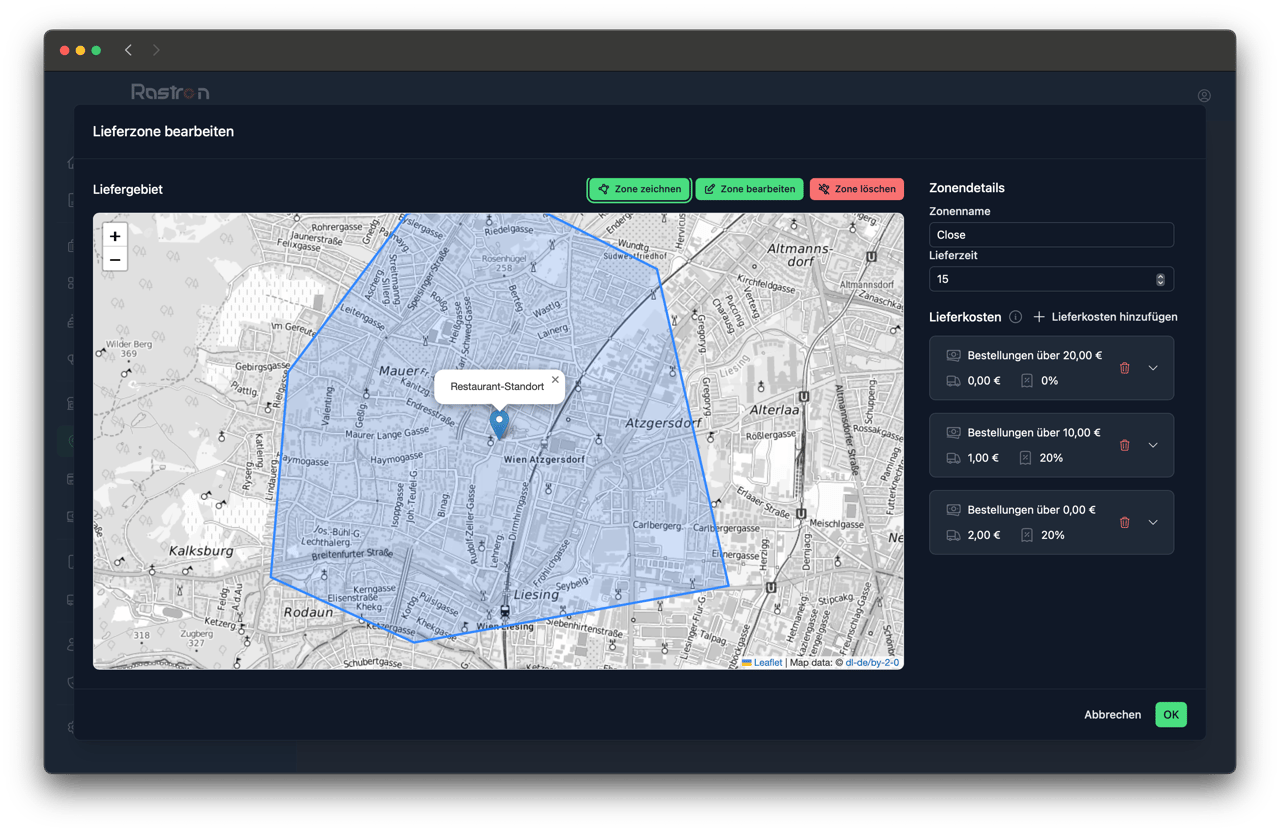Image resolution: width=1280 pixels, height=832 pixels.
Task: Delete the over 20,00 € delivery cost
Action: pos(1124,368)
